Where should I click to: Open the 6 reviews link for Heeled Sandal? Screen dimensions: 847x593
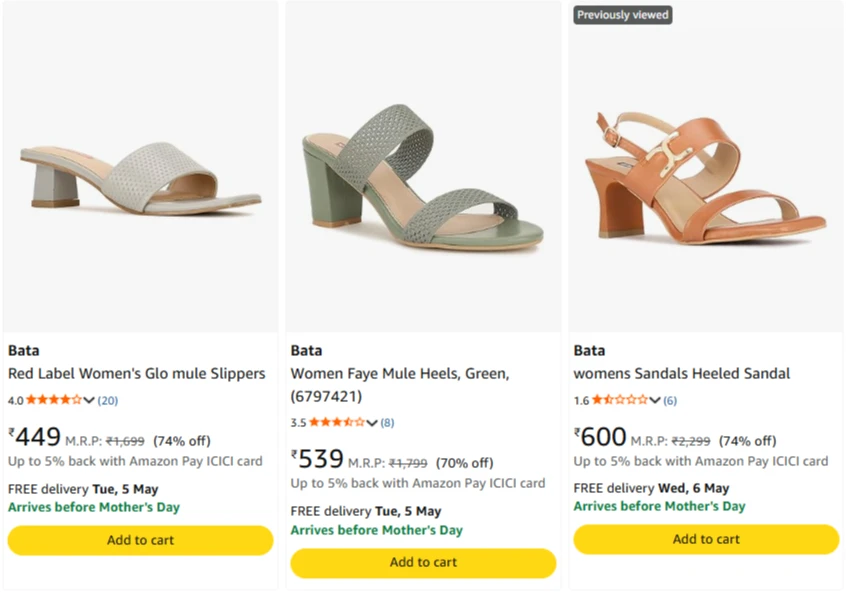tap(670, 401)
